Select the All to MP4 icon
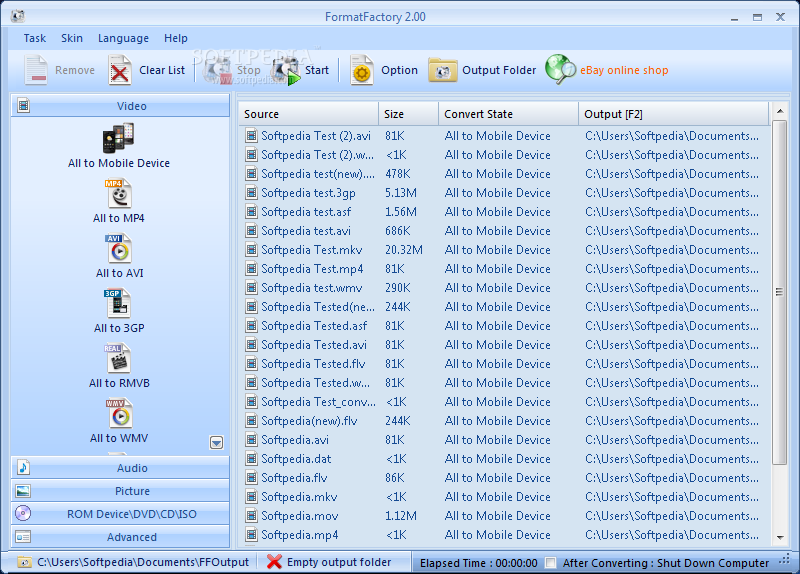800x574 pixels. (x=119, y=193)
